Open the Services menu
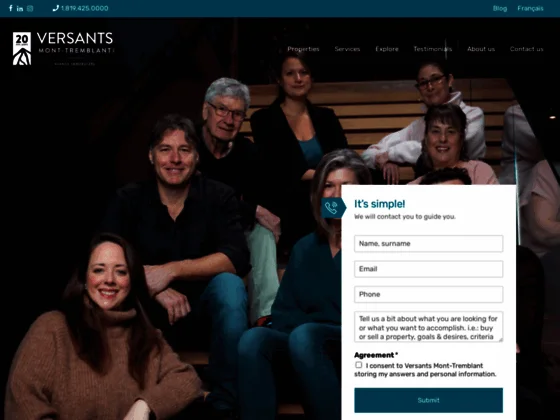Image resolution: width=560 pixels, height=420 pixels. coord(347,49)
